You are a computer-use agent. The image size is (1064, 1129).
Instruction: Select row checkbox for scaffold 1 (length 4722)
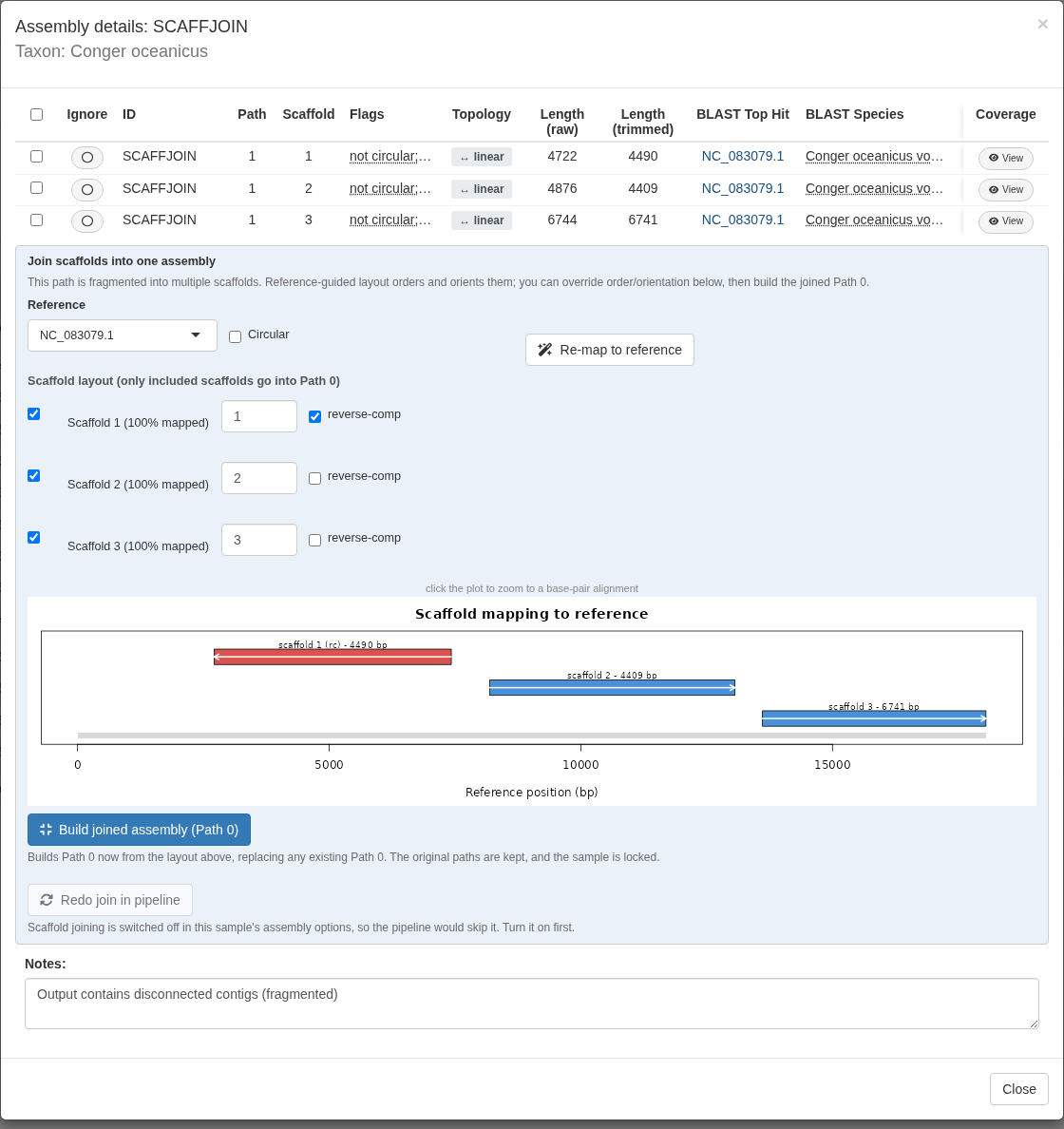[37, 156]
